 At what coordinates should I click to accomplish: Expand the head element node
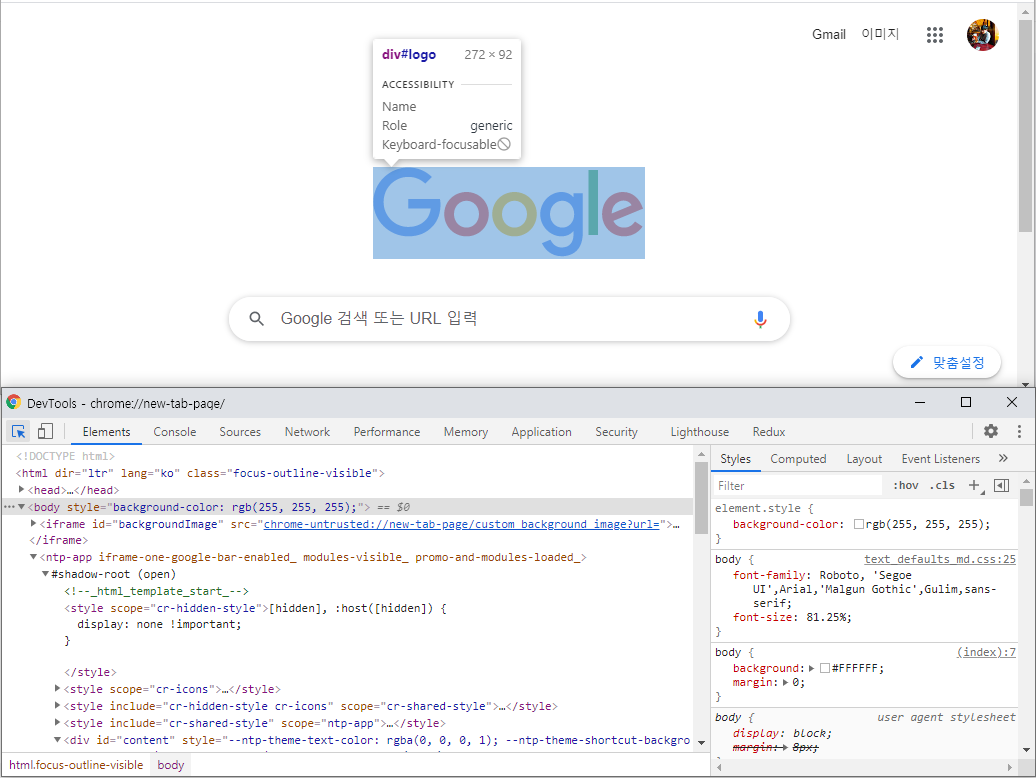pos(21,489)
